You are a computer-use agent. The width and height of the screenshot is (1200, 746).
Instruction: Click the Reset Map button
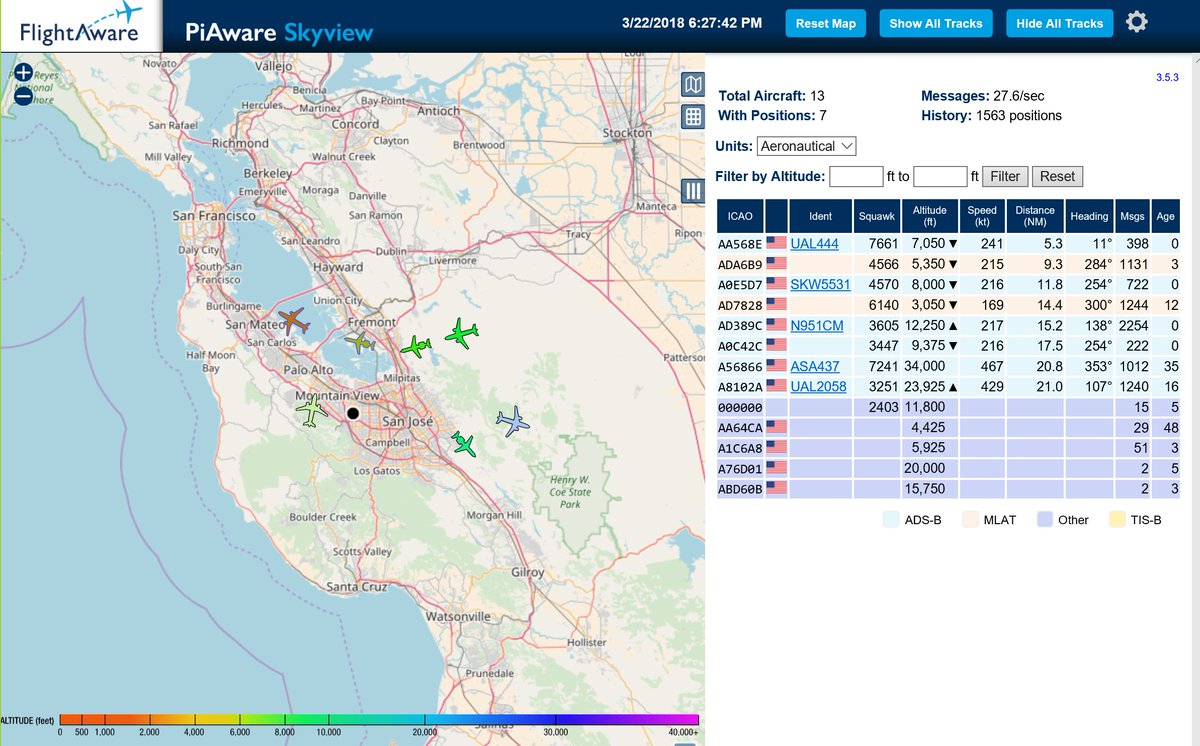(x=825, y=22)
